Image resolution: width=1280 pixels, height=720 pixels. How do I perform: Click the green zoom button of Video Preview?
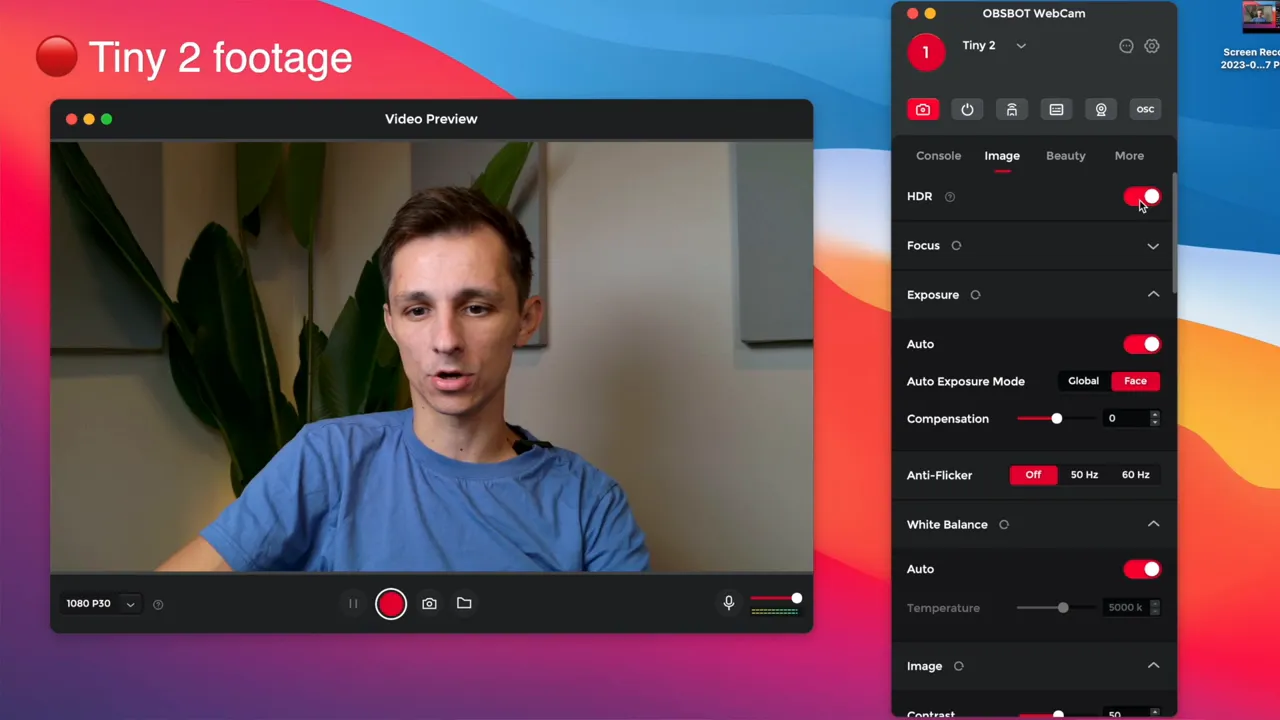click(107, 120)
